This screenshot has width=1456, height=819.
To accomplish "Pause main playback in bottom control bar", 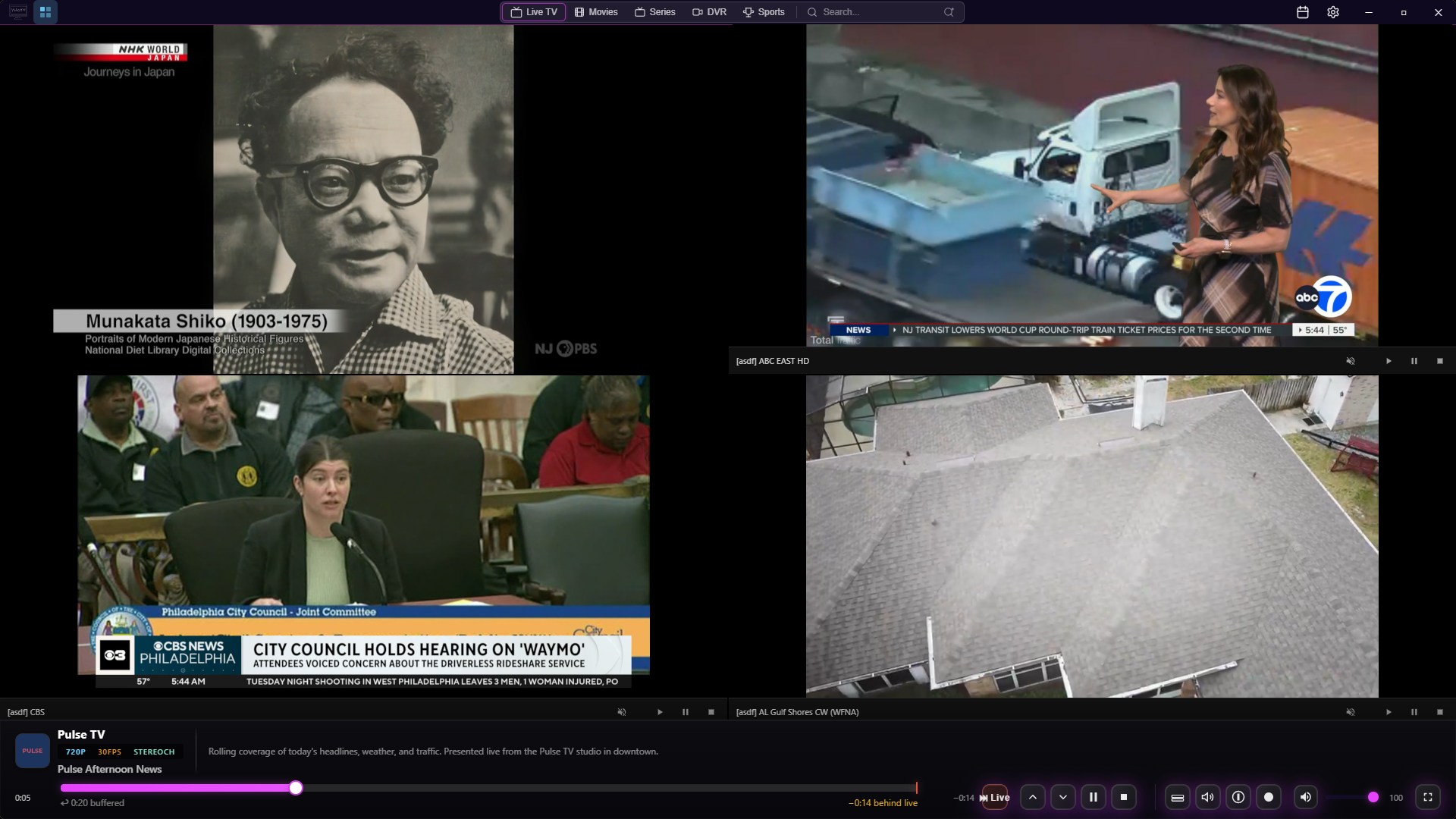I will (x=1094, y=797).
